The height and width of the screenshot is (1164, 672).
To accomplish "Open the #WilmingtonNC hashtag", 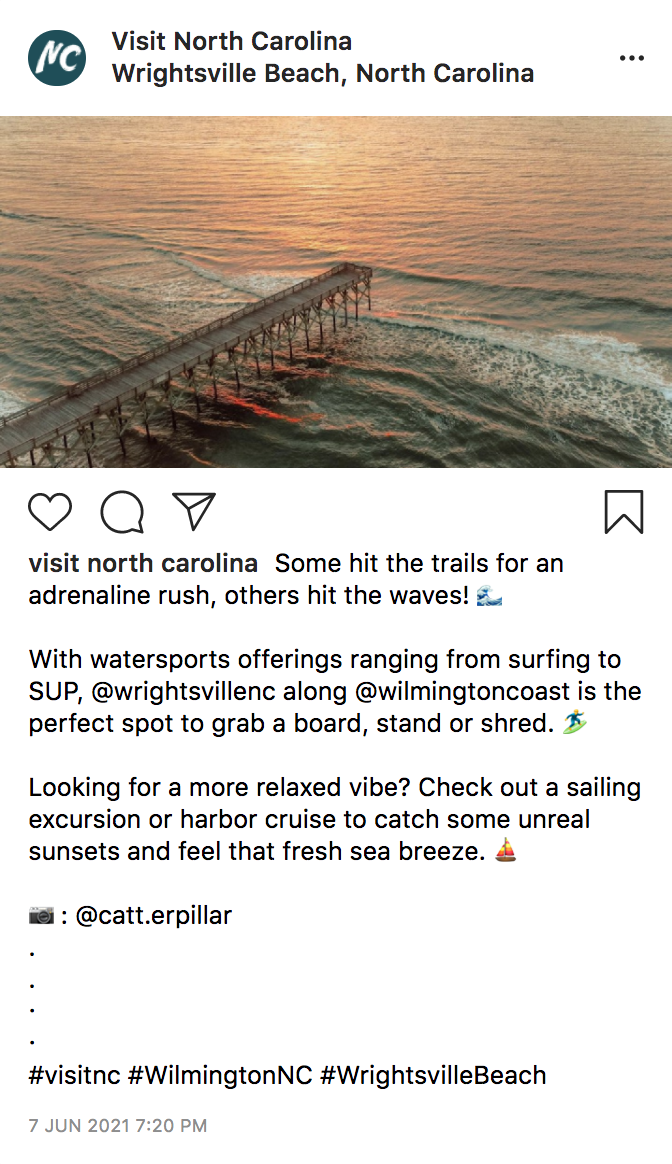I will click(x=220, y=1076).
